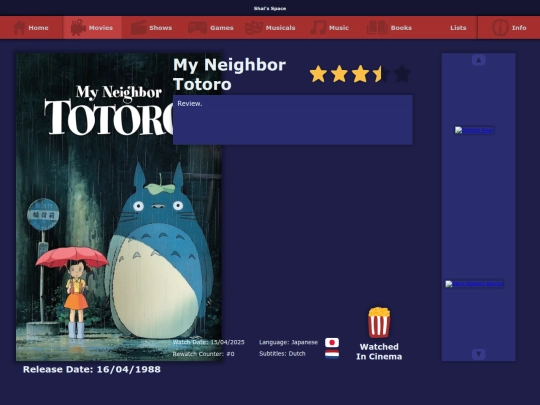Open the Books section in the navbar

tap(389, 28)
